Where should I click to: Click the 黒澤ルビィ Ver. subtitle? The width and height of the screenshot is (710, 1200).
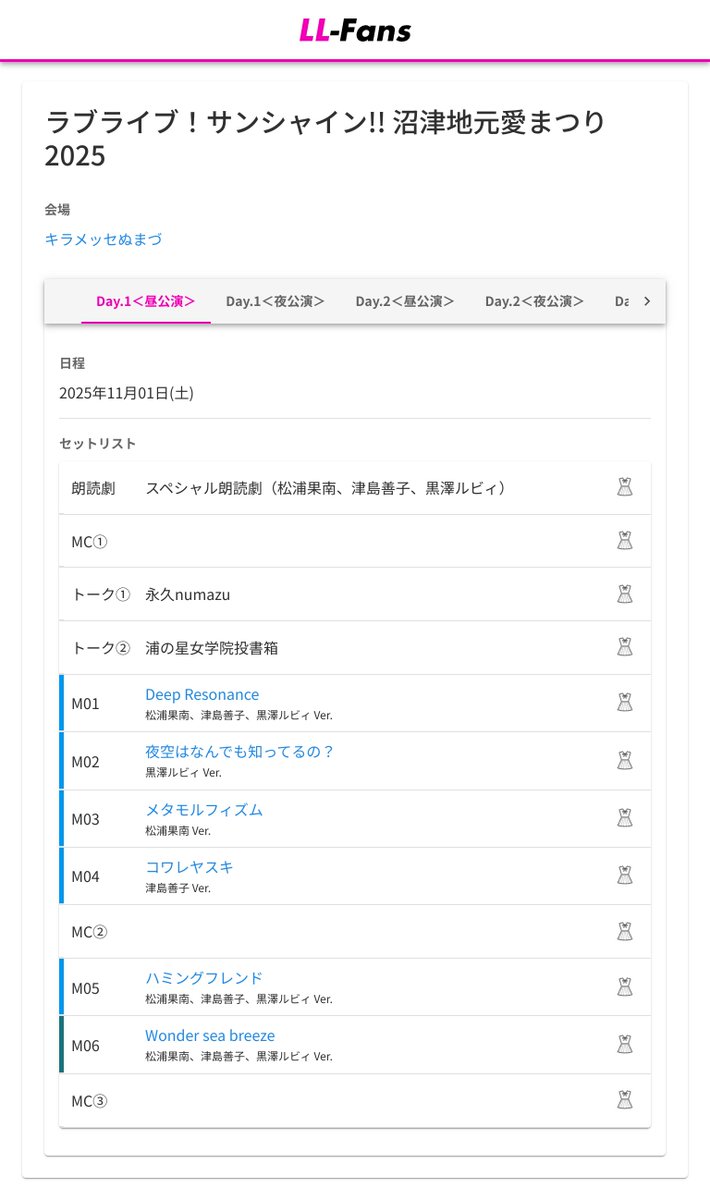183,773
